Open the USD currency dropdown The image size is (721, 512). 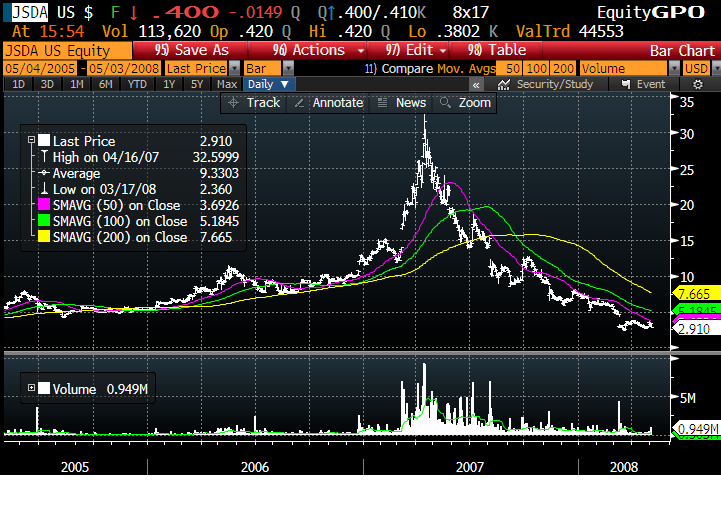pos(715,69)
